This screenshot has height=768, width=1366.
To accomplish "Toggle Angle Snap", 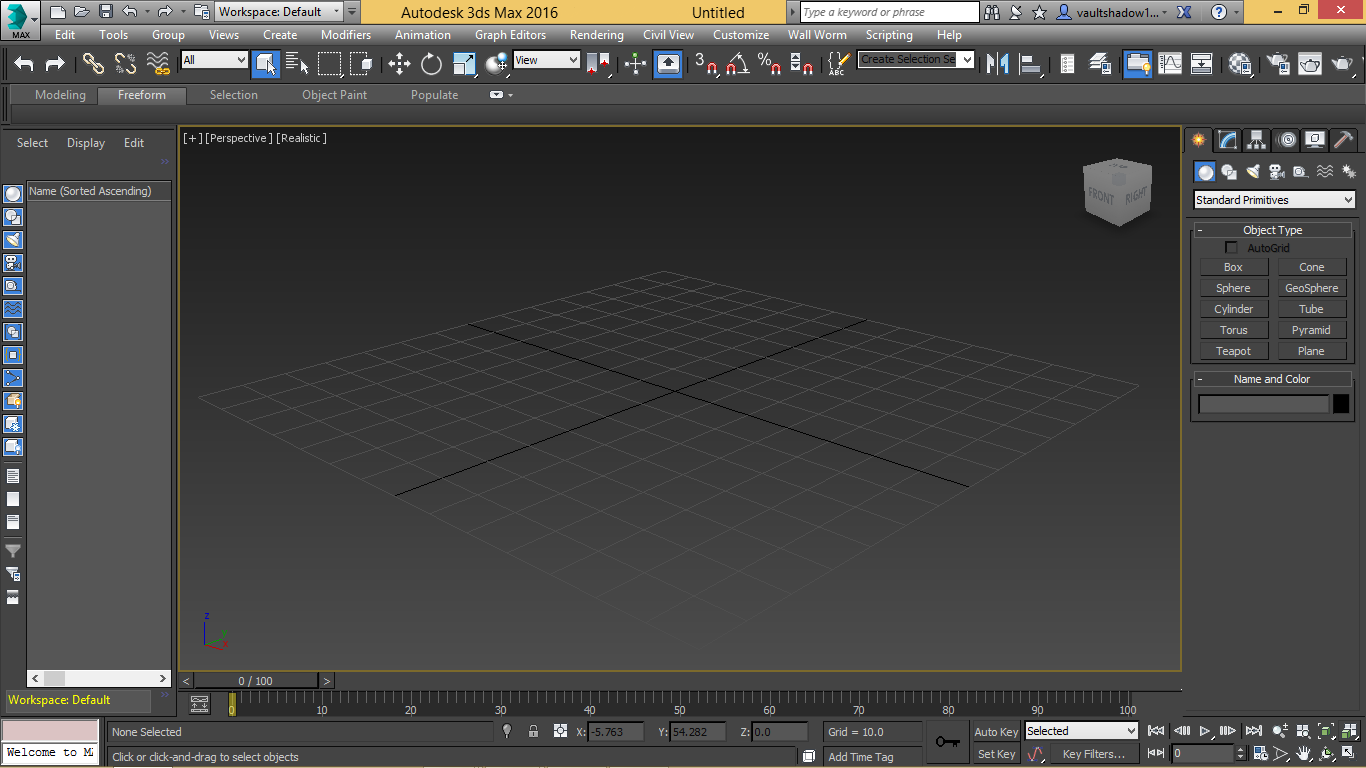I will pyautogui.click(x=738, y=64).
